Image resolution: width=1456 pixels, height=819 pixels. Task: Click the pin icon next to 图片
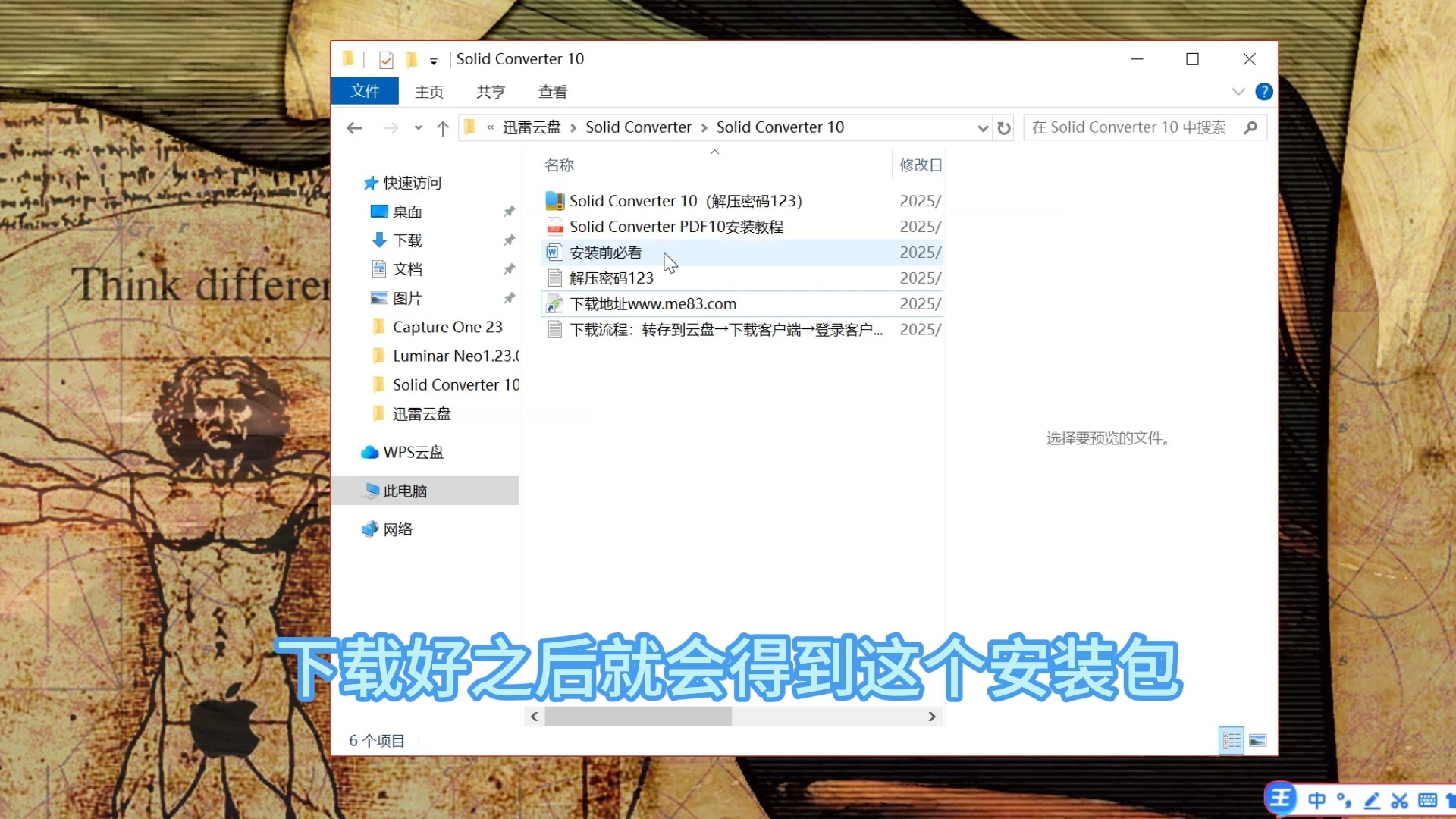coord(509,298)
